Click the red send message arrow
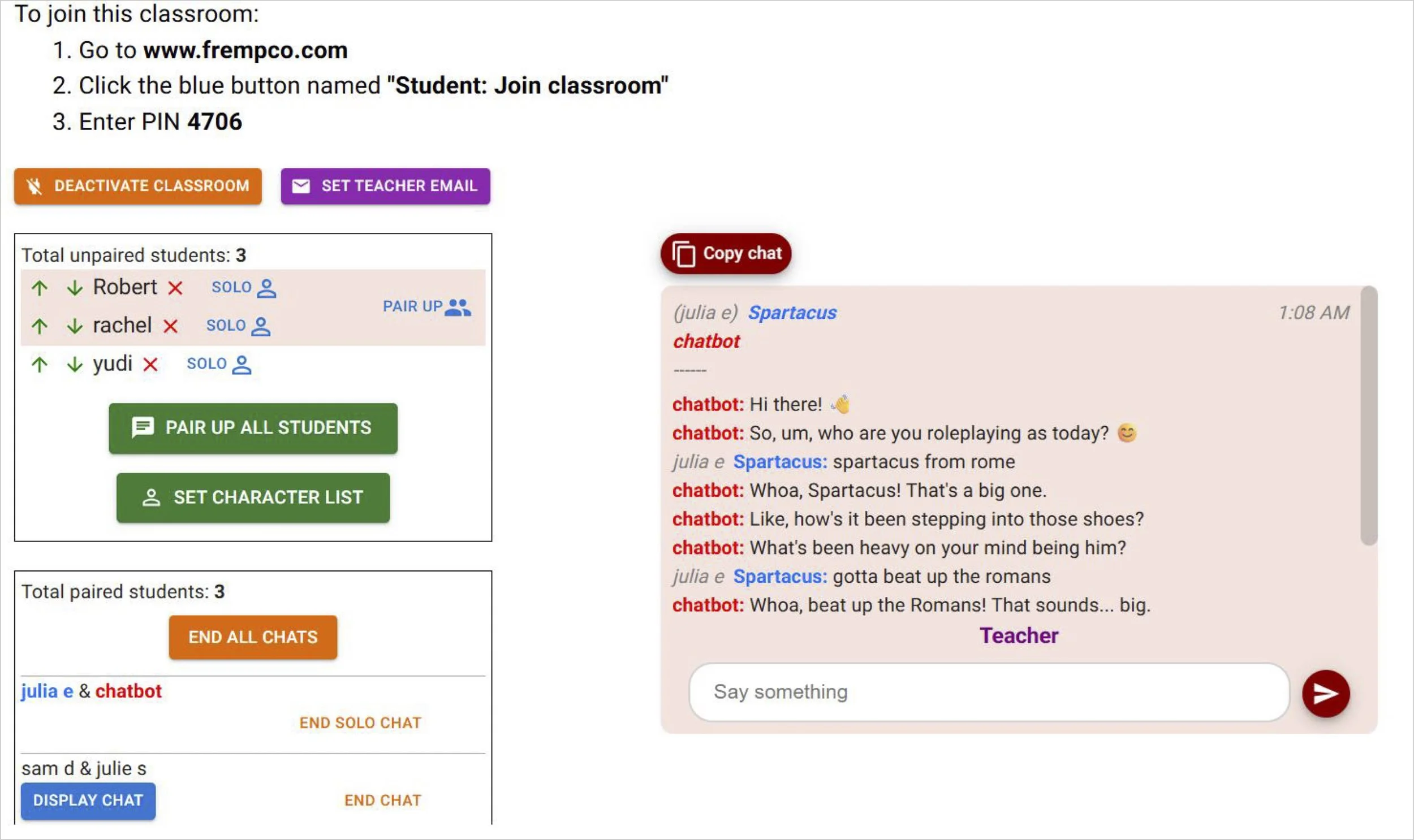Image resolution: width=1414 pixels, height=840 pixels. [1325, 694]
